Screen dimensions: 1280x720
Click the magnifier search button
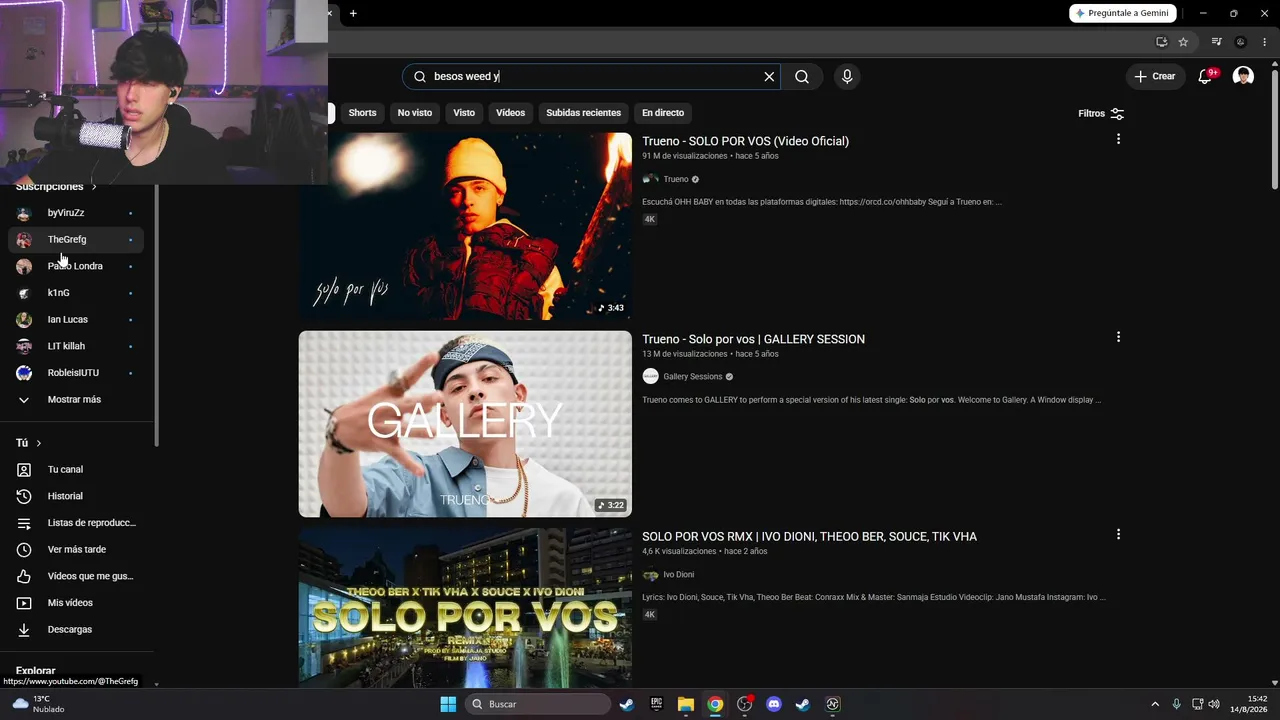[x=802, y=77]
